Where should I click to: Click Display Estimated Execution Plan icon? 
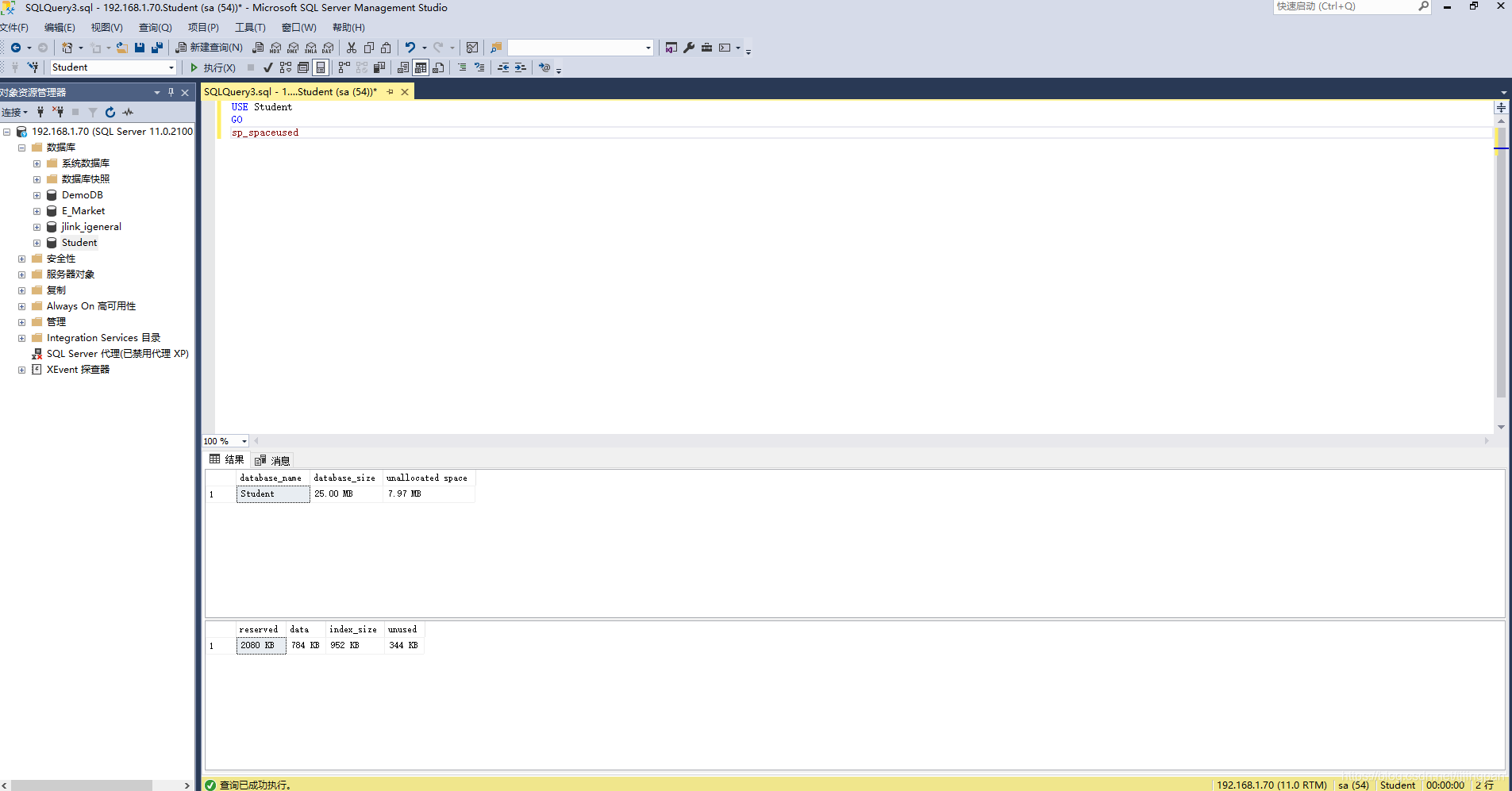[x=286, y=67]
